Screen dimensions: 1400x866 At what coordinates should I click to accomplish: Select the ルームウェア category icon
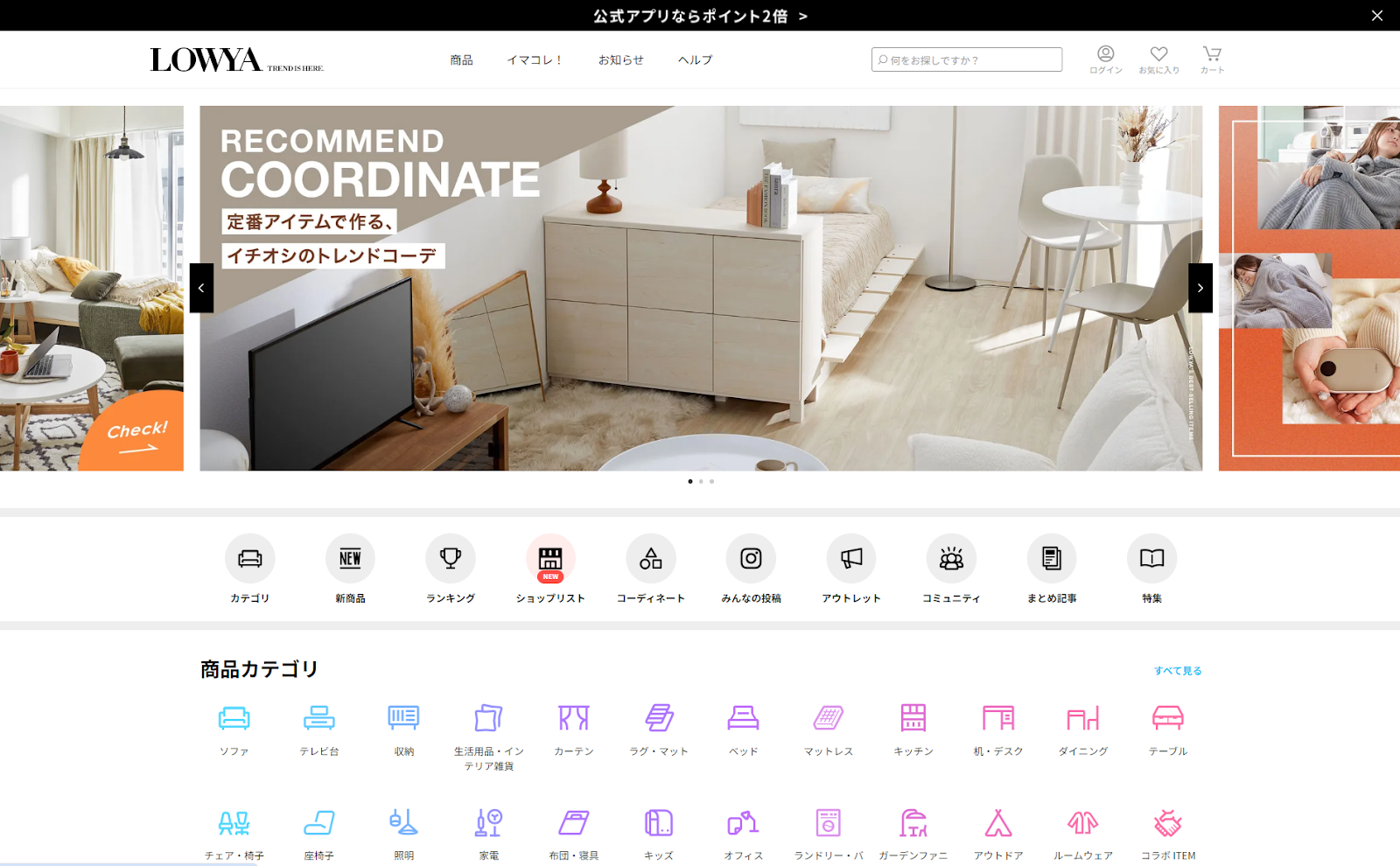(1082, 823)
